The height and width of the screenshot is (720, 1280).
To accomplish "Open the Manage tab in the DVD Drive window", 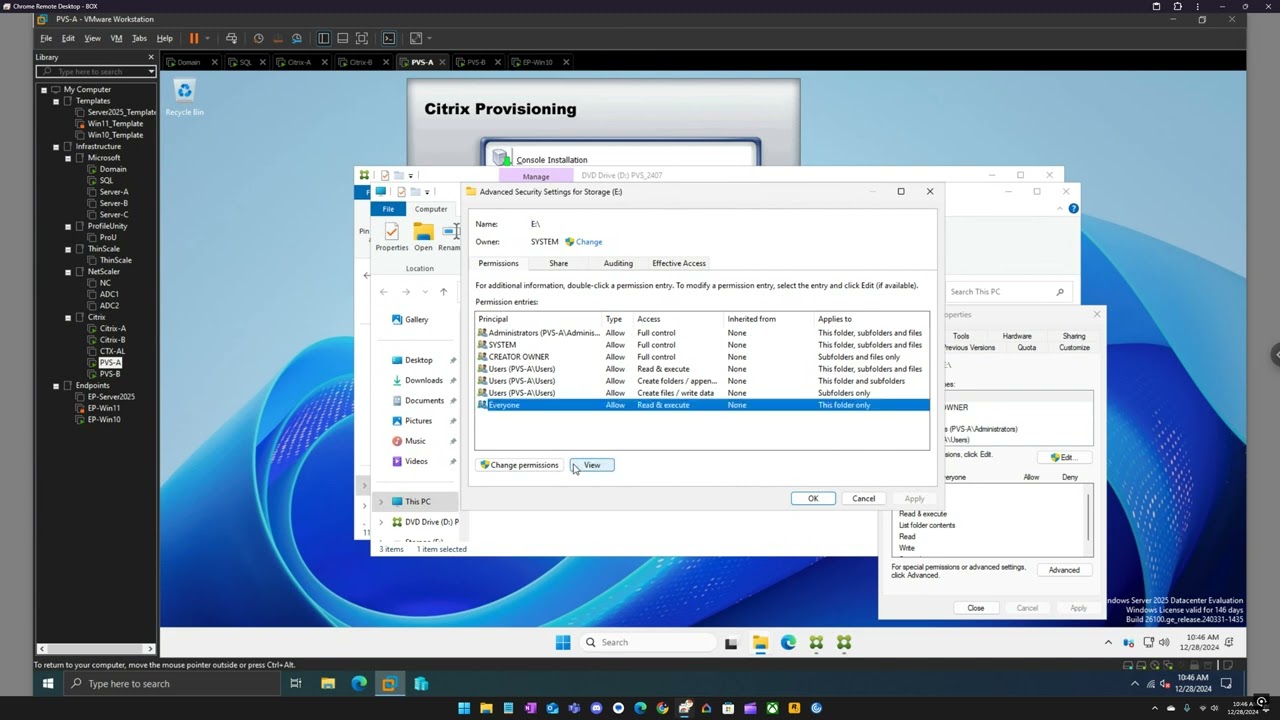I will pyautogui.click(x=536, y=176).
